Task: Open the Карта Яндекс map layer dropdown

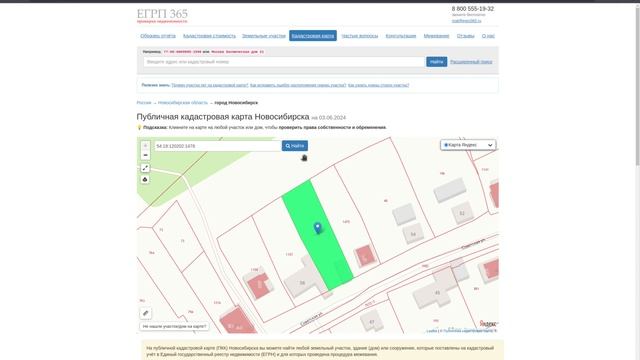Action: [x=468, y=145]
